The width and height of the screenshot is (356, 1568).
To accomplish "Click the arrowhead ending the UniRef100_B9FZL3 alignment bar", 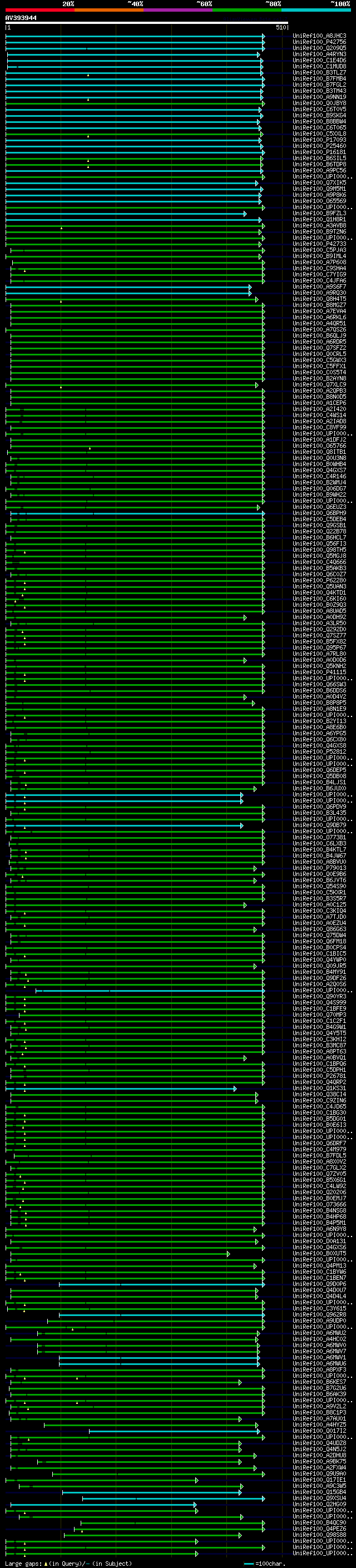I will (x=245, y=214).
